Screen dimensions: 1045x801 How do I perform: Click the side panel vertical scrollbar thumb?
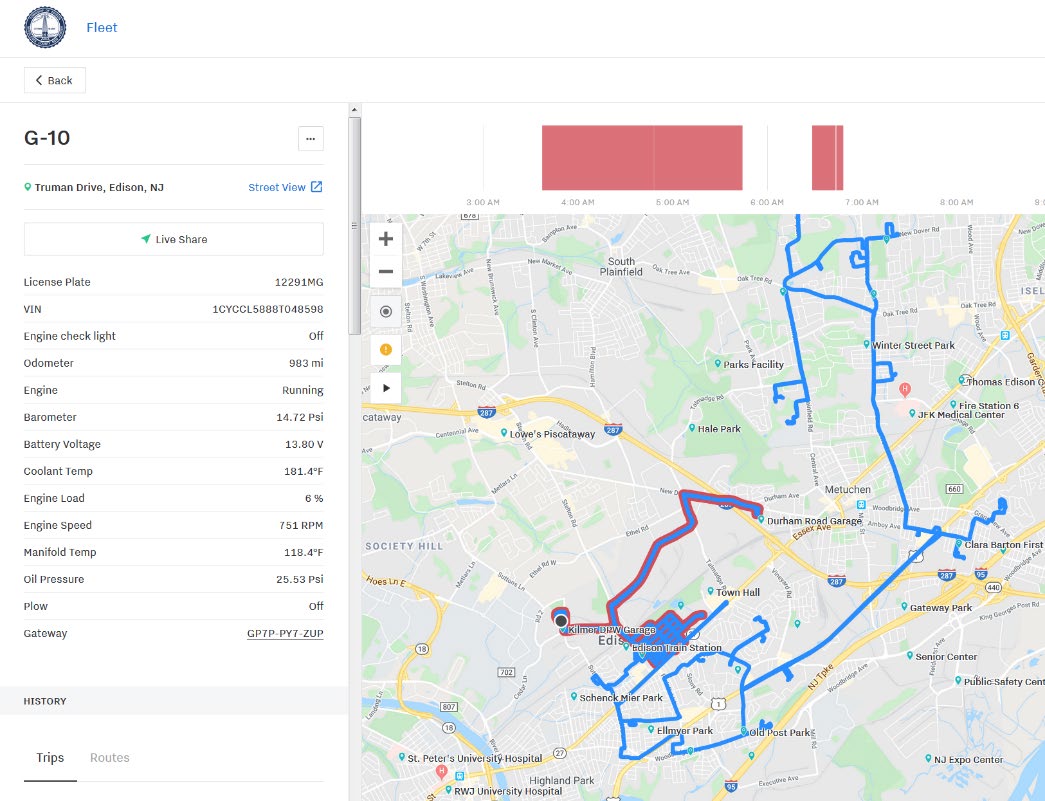click(355, 227)
